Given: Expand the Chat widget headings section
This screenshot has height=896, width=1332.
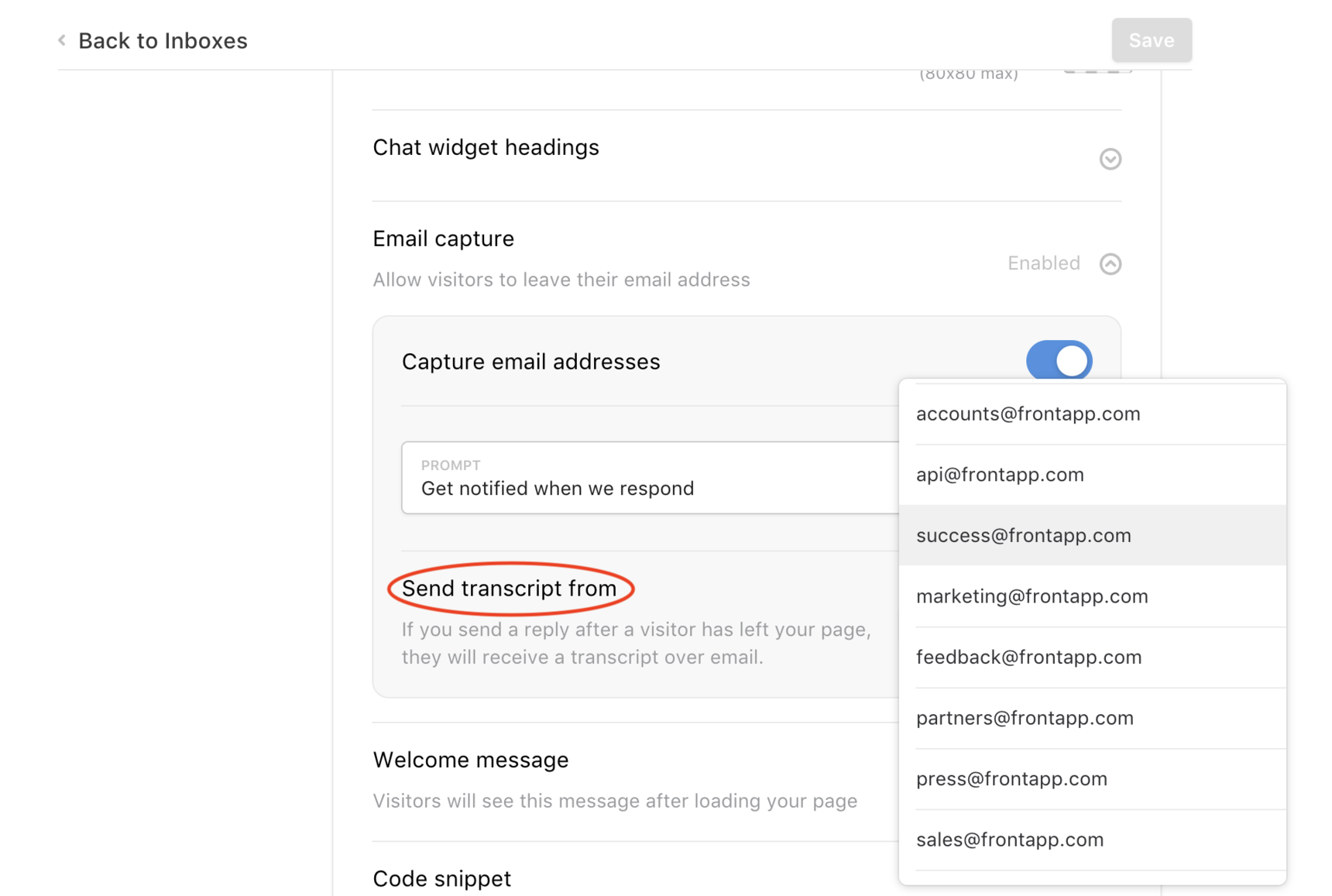Looking at the screenshot, I should (1111, 159).
